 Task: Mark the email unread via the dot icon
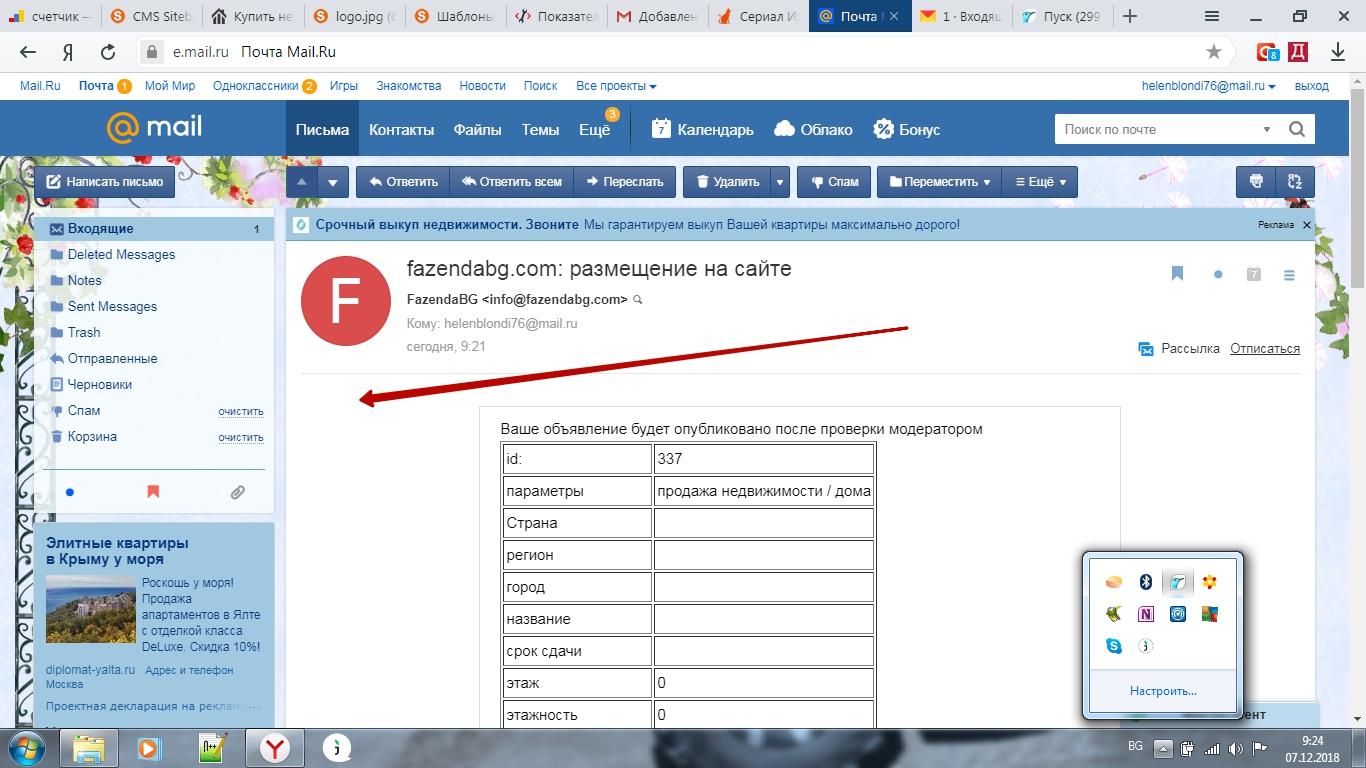[1218, 275]
